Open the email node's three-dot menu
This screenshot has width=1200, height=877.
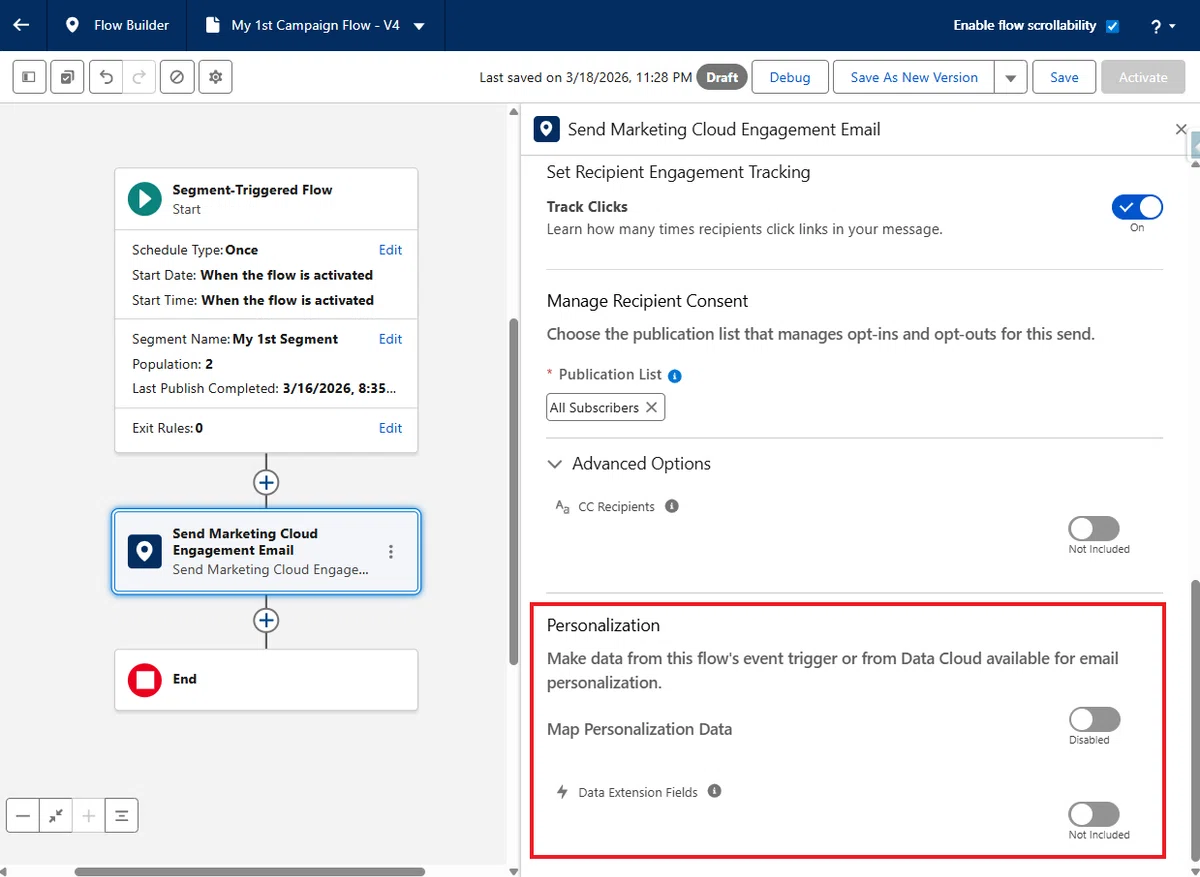point(391,551)
